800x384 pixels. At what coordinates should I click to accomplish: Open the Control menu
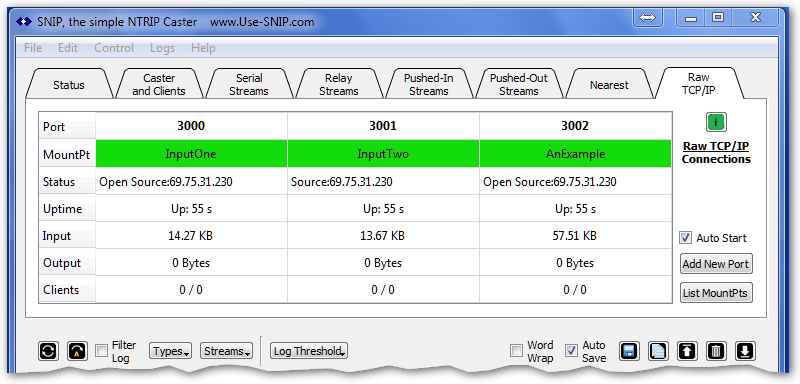click(x=114, y=48)
